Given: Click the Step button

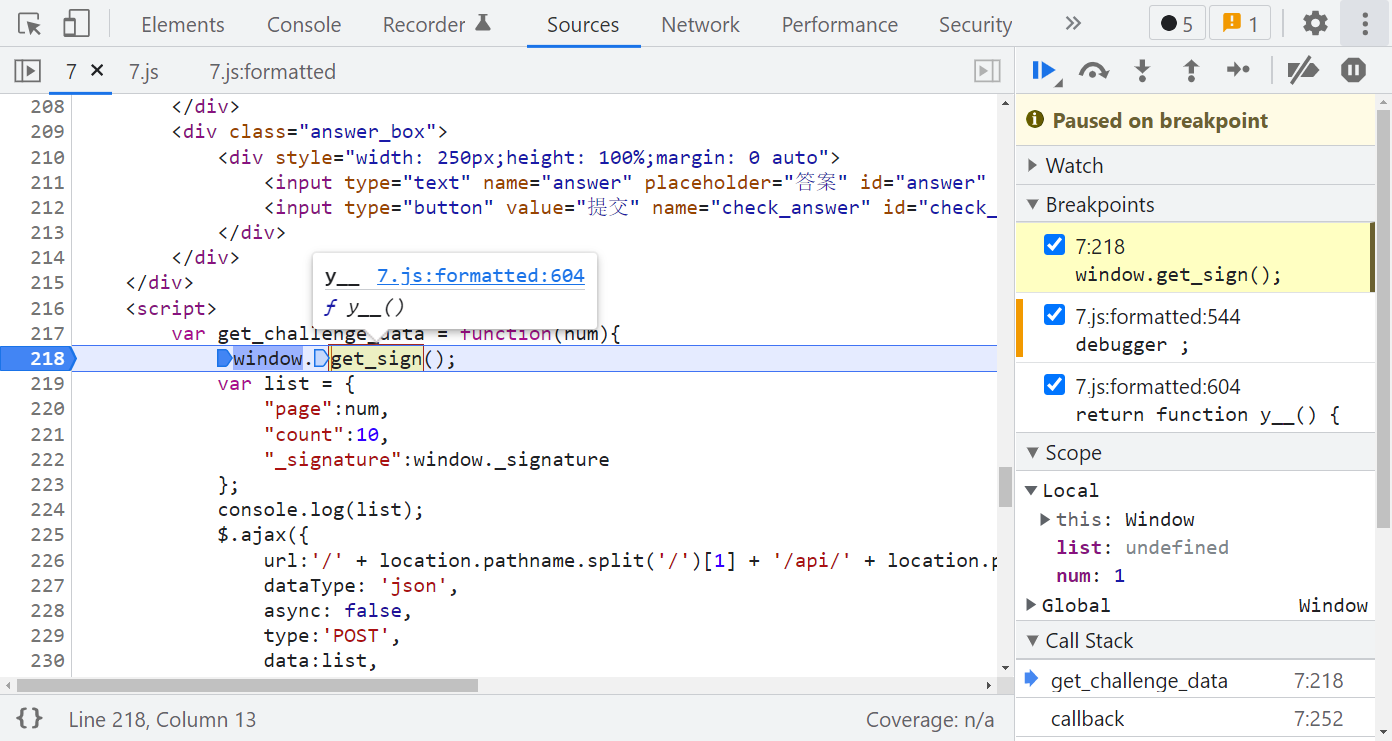Looking at the screenshot, I should [1238, 70].
